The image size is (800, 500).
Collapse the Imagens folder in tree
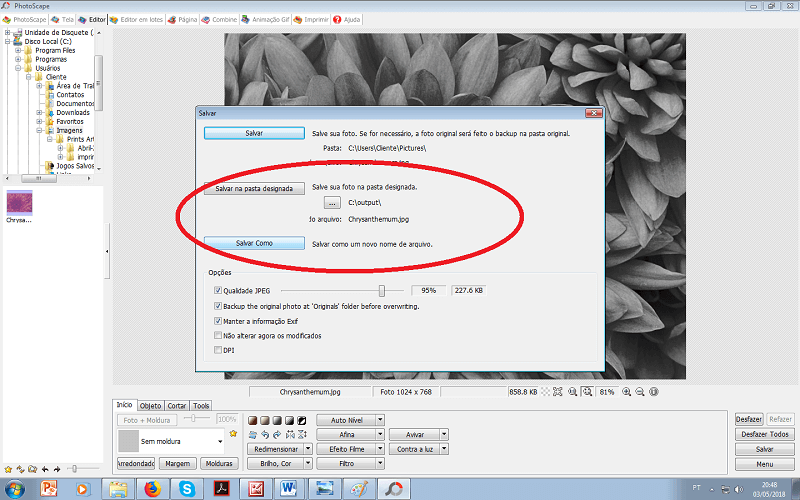click(x=39, y=130)
